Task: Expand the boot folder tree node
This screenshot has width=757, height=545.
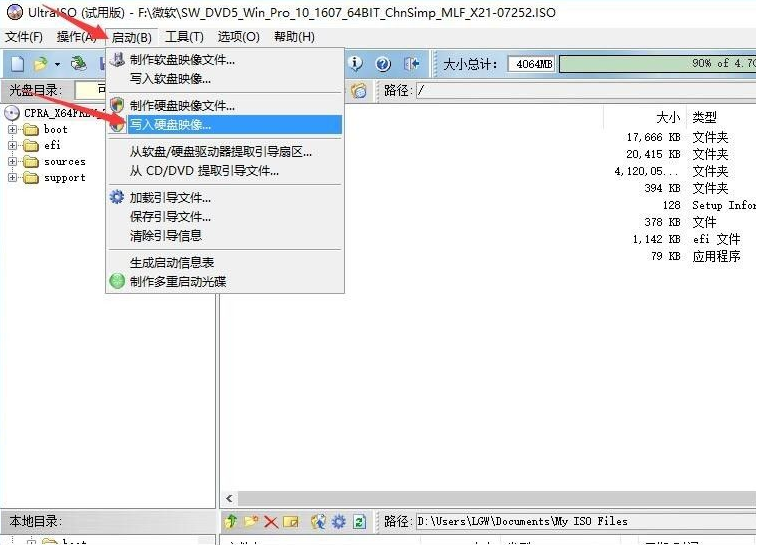Action: (13, 129)
